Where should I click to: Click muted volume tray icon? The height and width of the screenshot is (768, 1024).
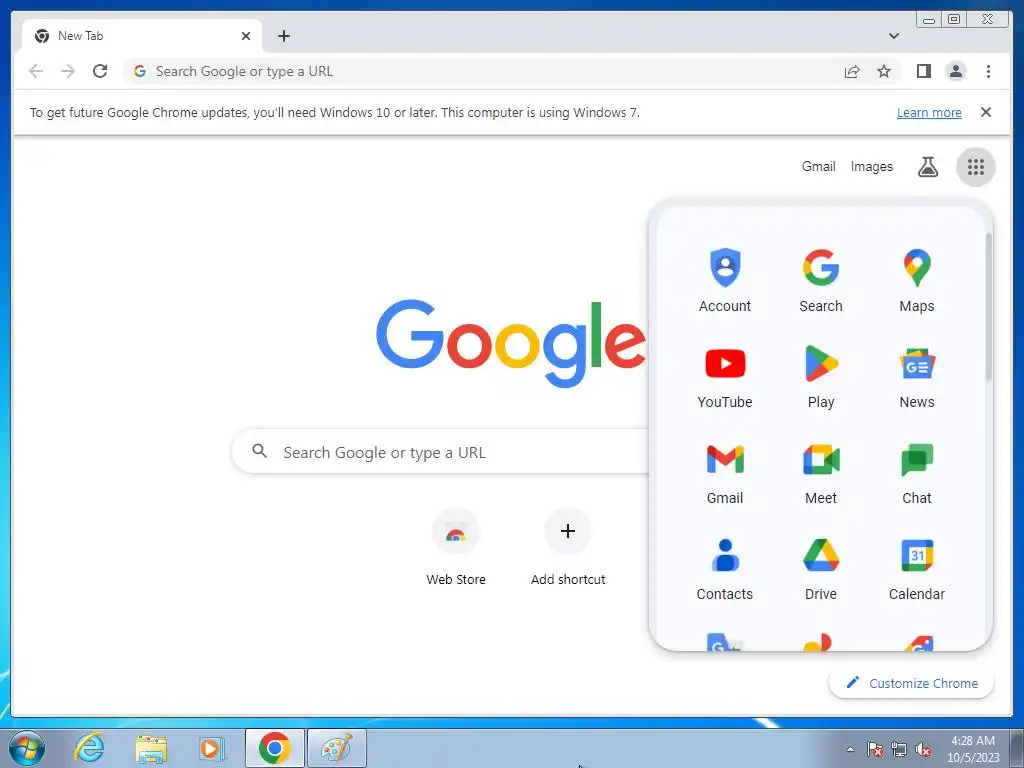tap(923, 750)
